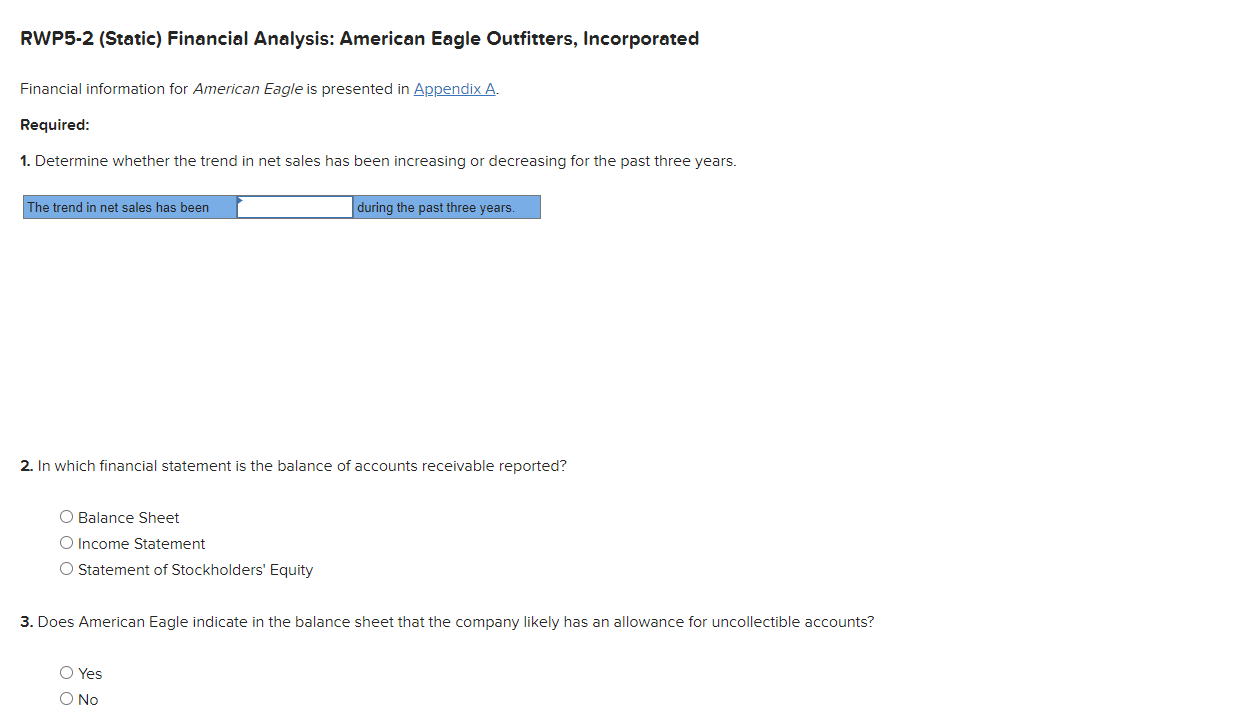Image resolution: width=1247 pixels, height=712 pixels.
Task: Click question 2 about accounts receivable
Action: (293, 465)
